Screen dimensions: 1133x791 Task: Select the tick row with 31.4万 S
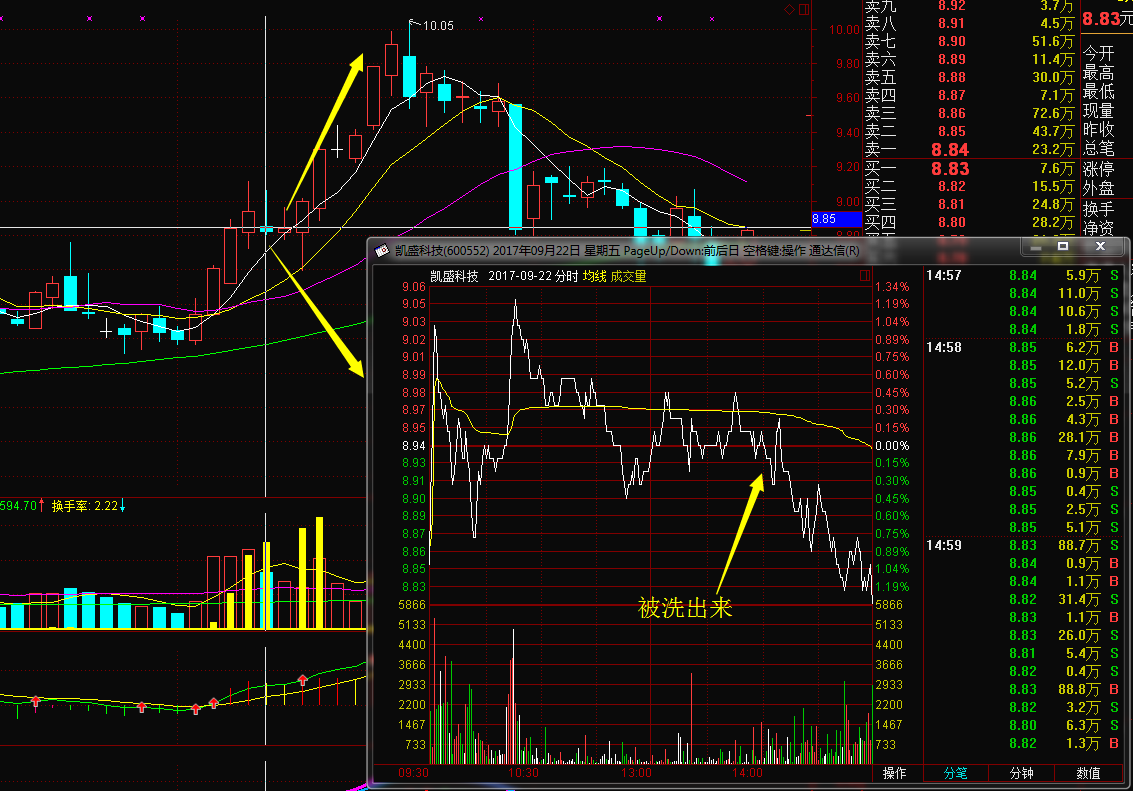tap(1025, 600)
